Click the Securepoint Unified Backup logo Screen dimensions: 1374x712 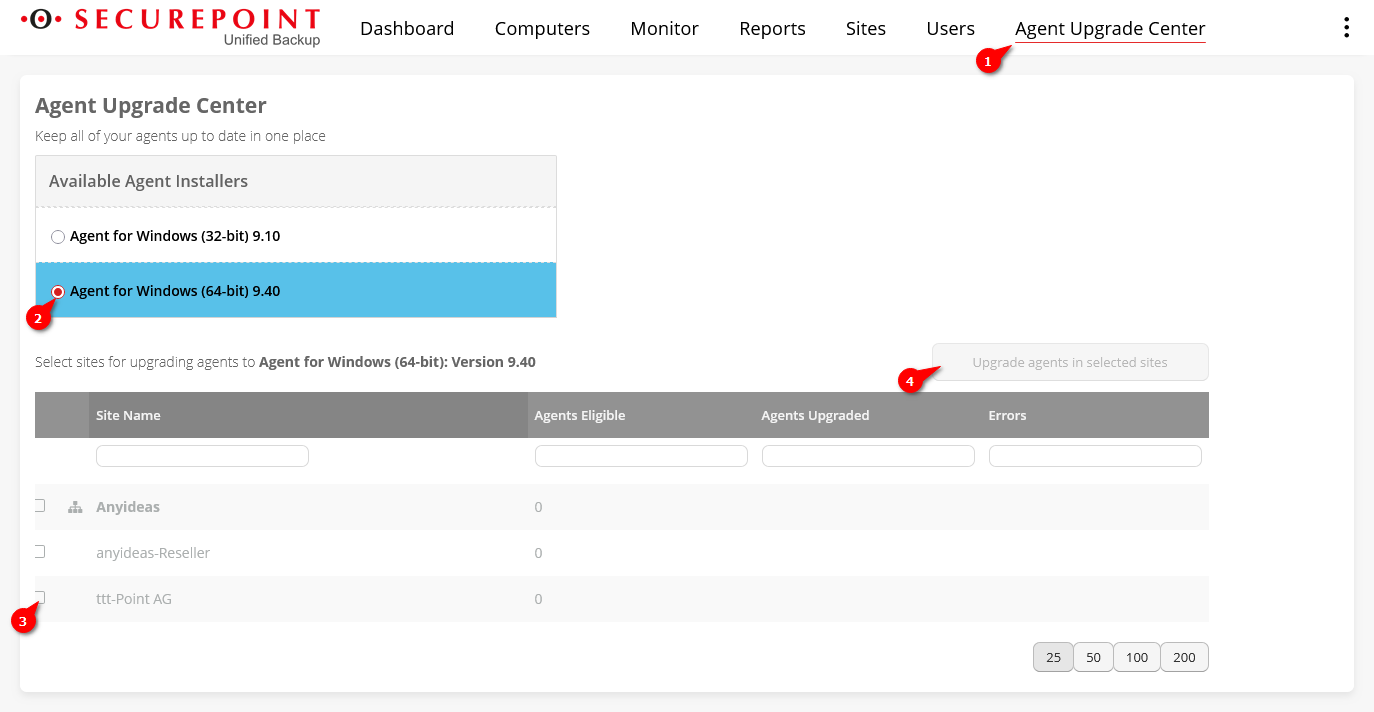point(171,27)
